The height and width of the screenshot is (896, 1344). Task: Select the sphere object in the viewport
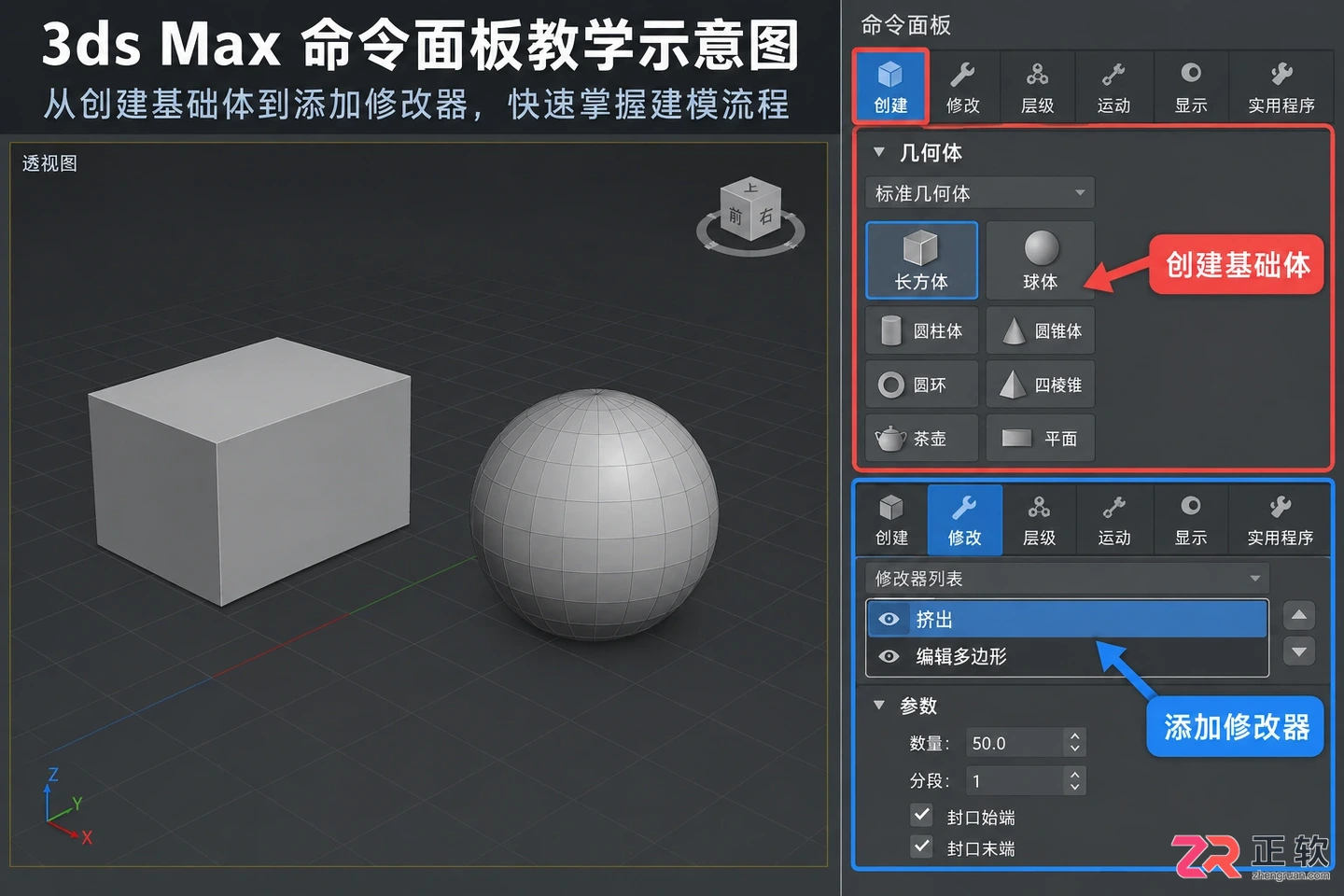[595, 515]
